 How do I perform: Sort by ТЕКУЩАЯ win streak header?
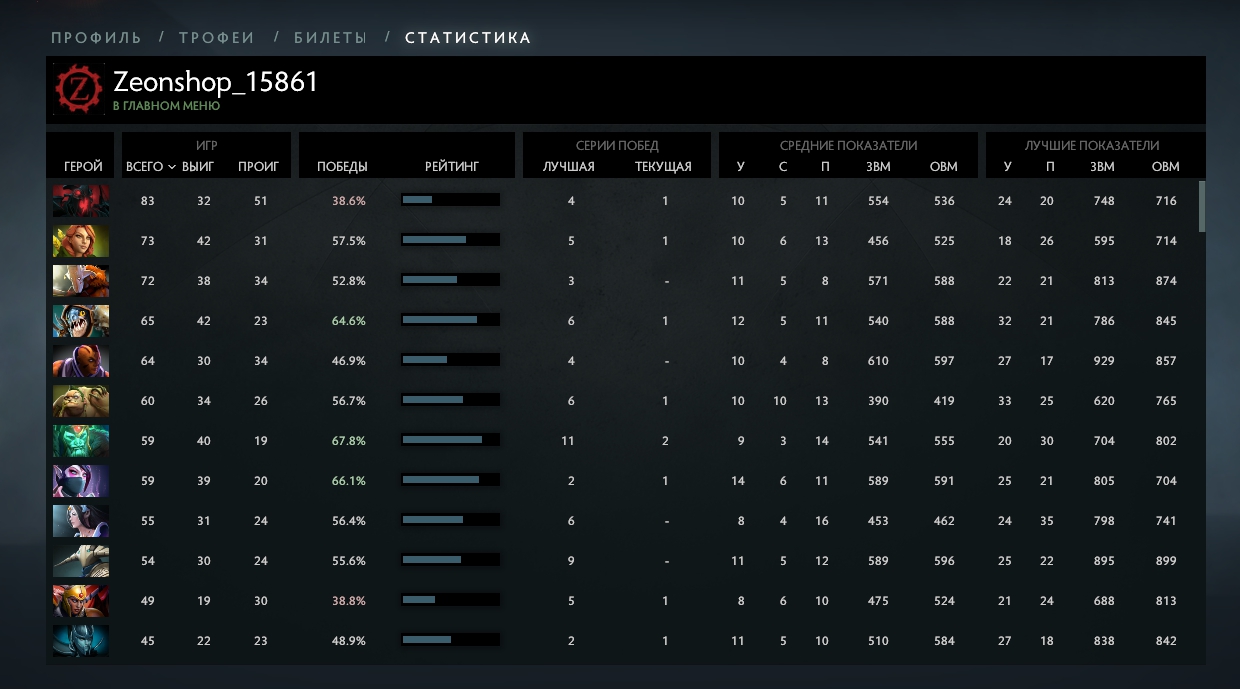point(663,167)
